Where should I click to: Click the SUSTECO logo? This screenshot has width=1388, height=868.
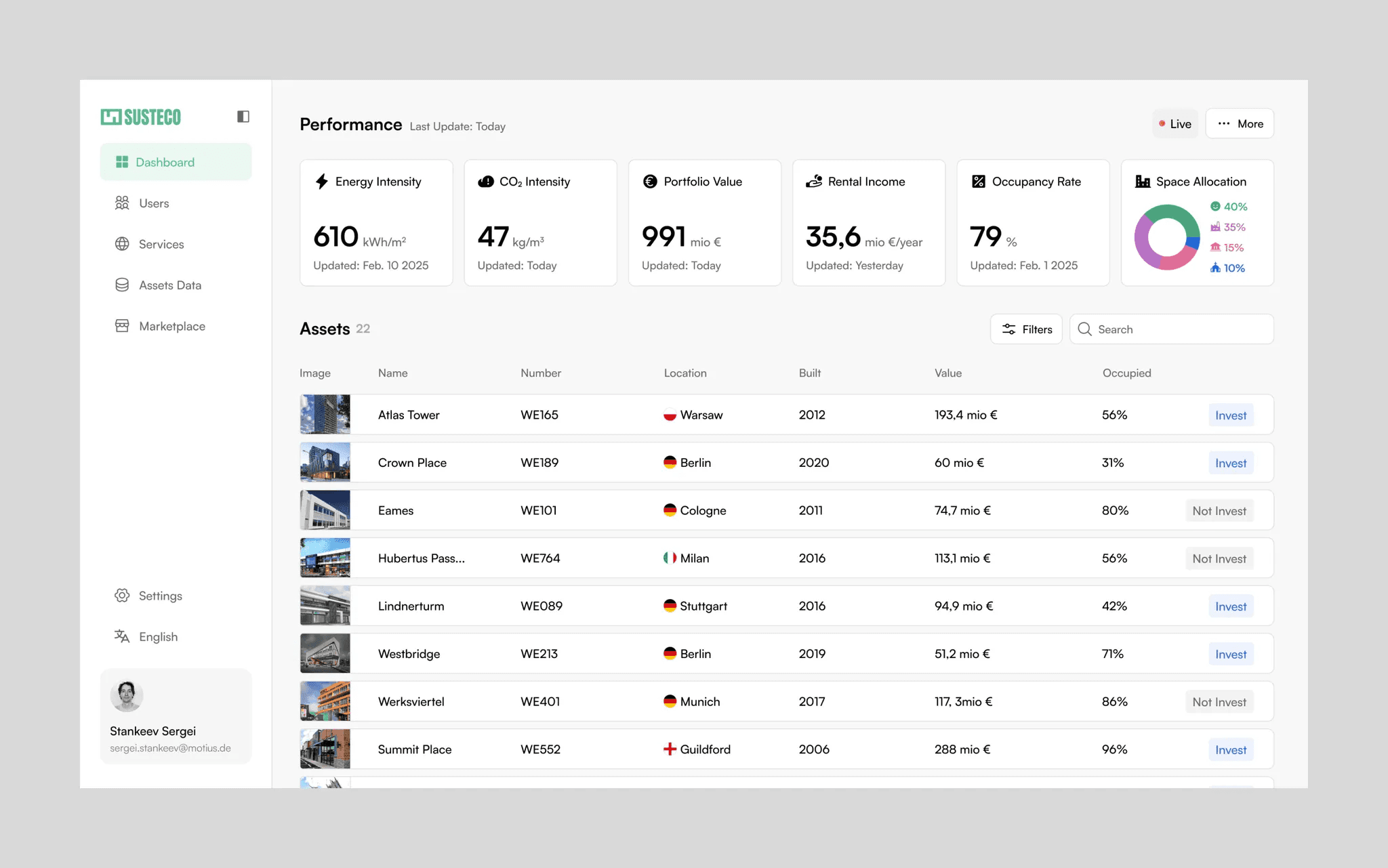coord(141,117)
